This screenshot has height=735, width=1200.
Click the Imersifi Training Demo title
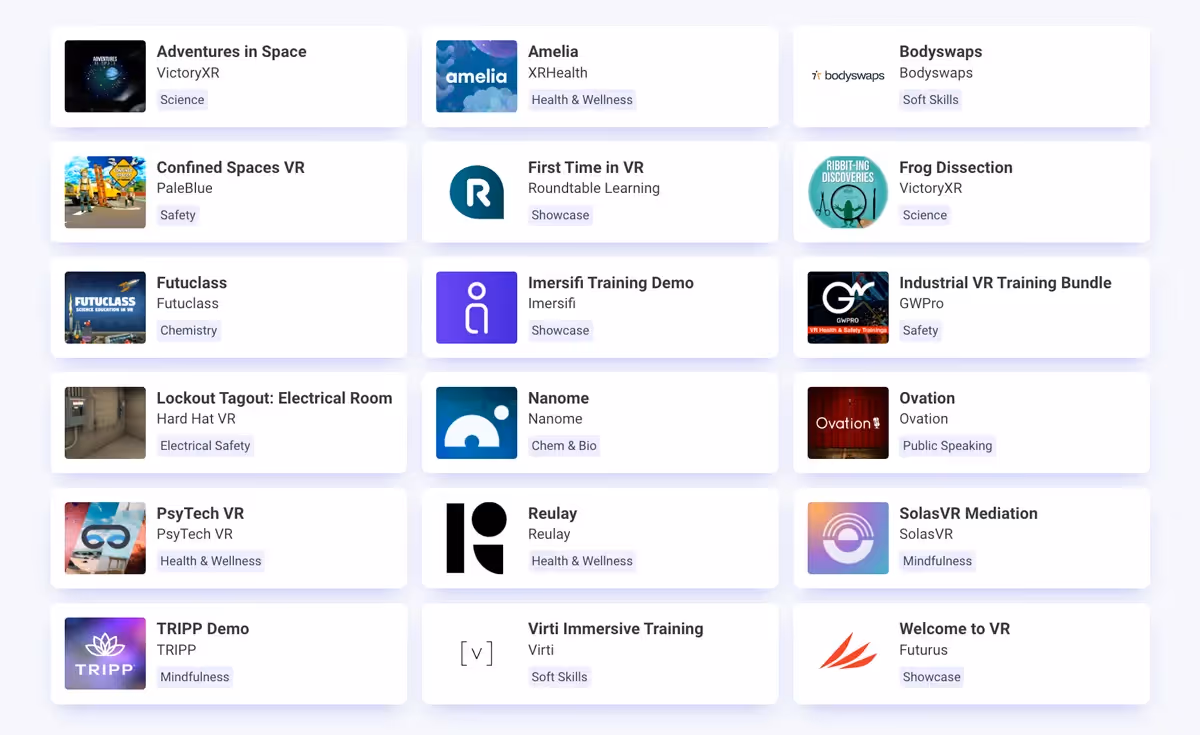tap(611, 283)
